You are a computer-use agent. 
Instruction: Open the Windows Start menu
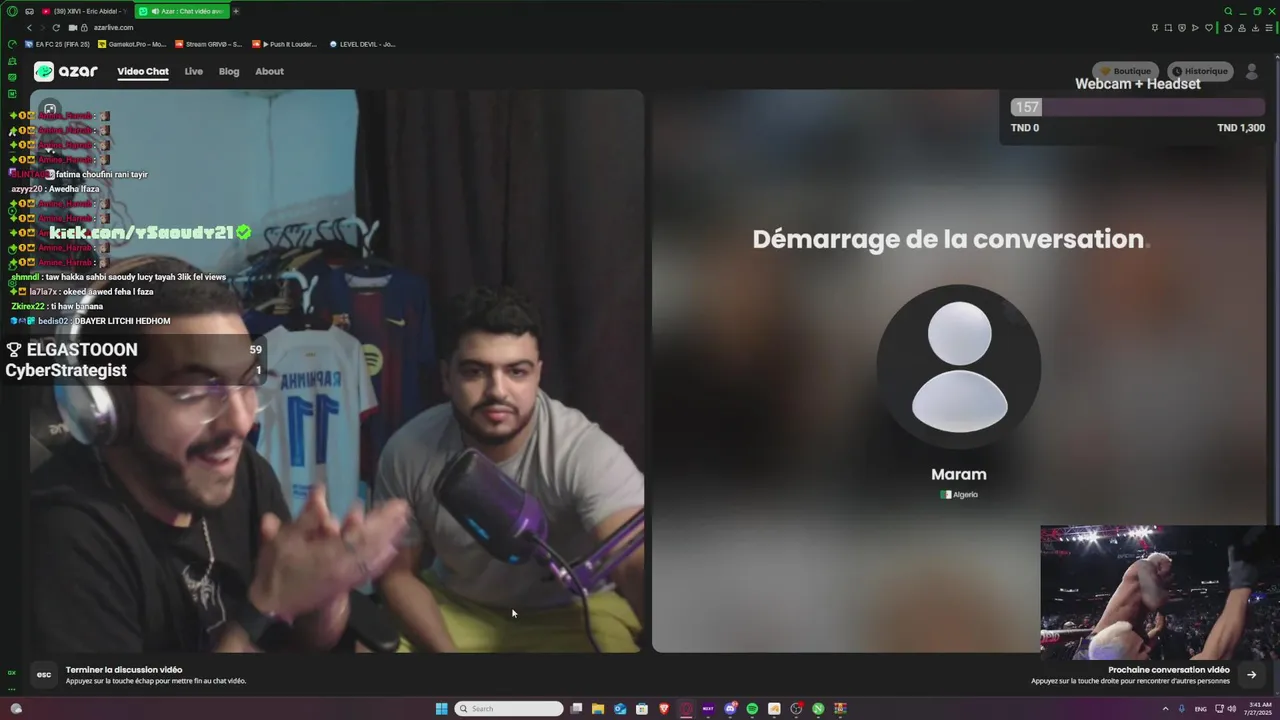[x=441, y=709]
